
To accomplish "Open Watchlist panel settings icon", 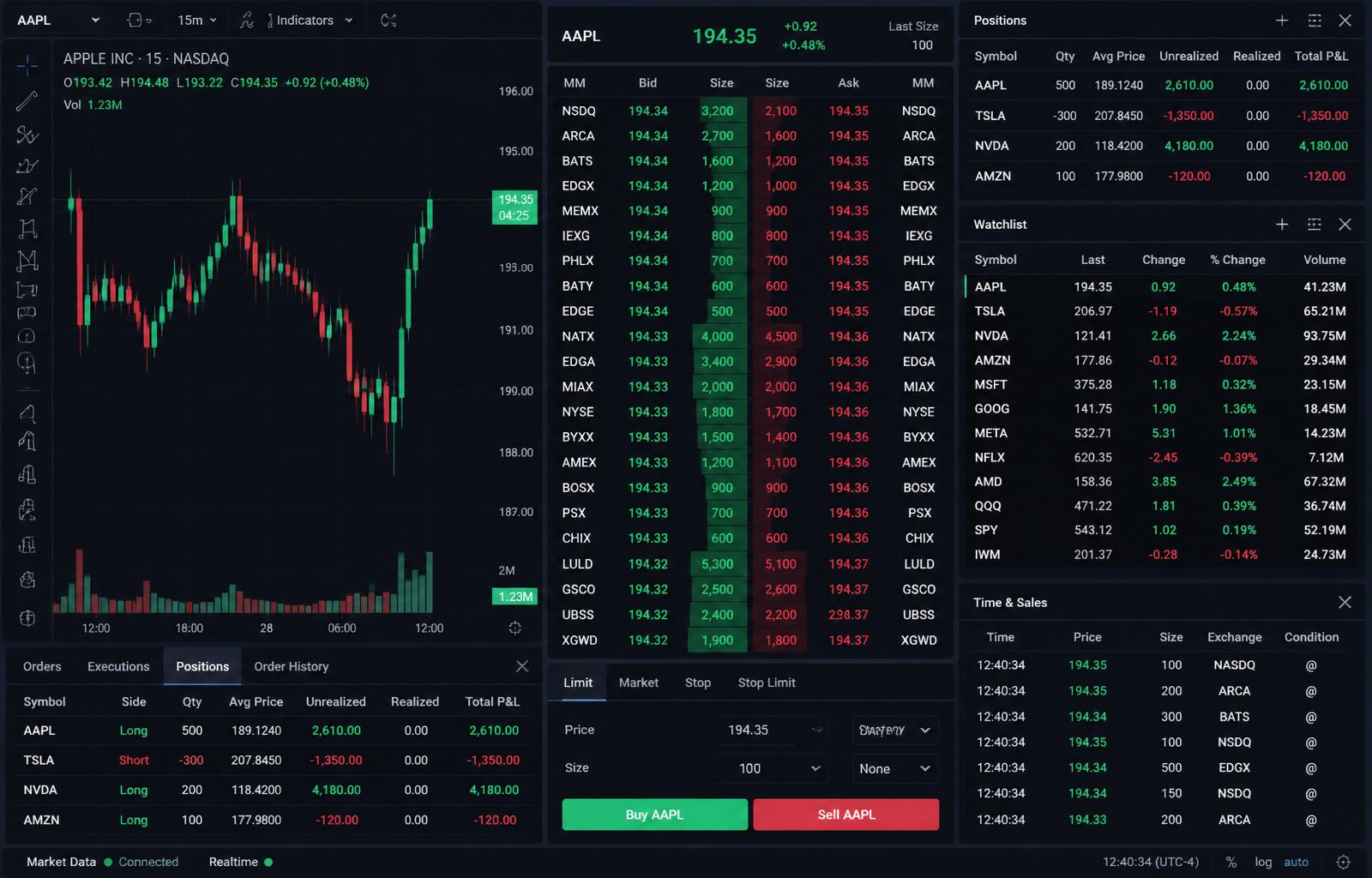I will pos(1314,224).
